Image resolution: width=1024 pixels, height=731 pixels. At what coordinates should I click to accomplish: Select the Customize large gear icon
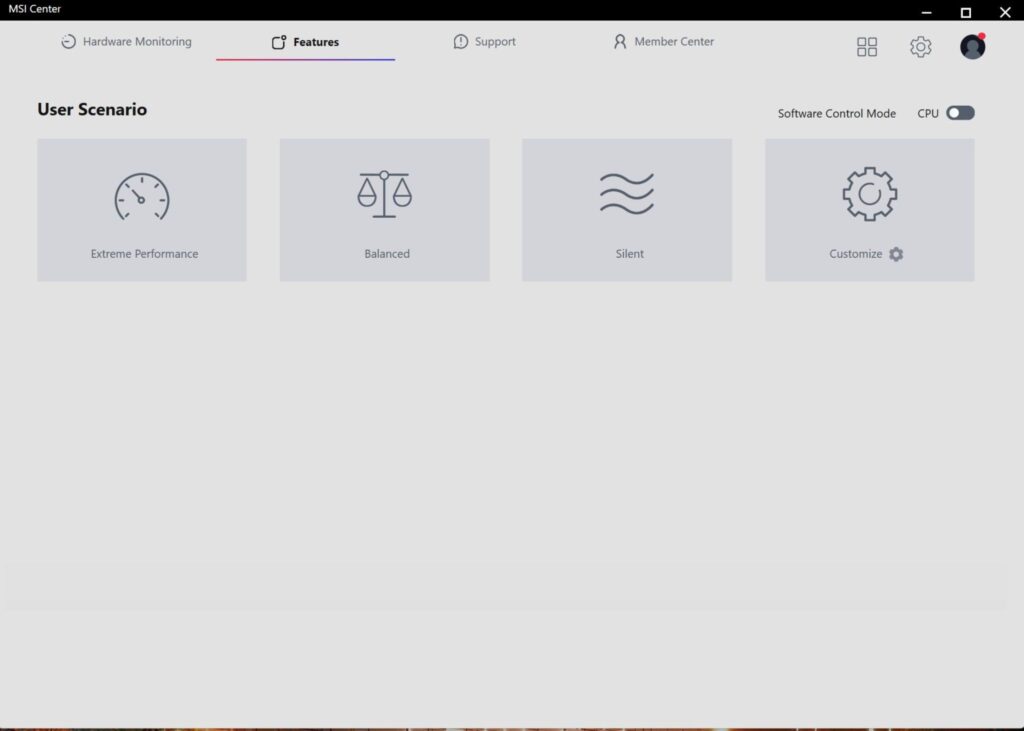pyautogui.click(x=869, y=194)
